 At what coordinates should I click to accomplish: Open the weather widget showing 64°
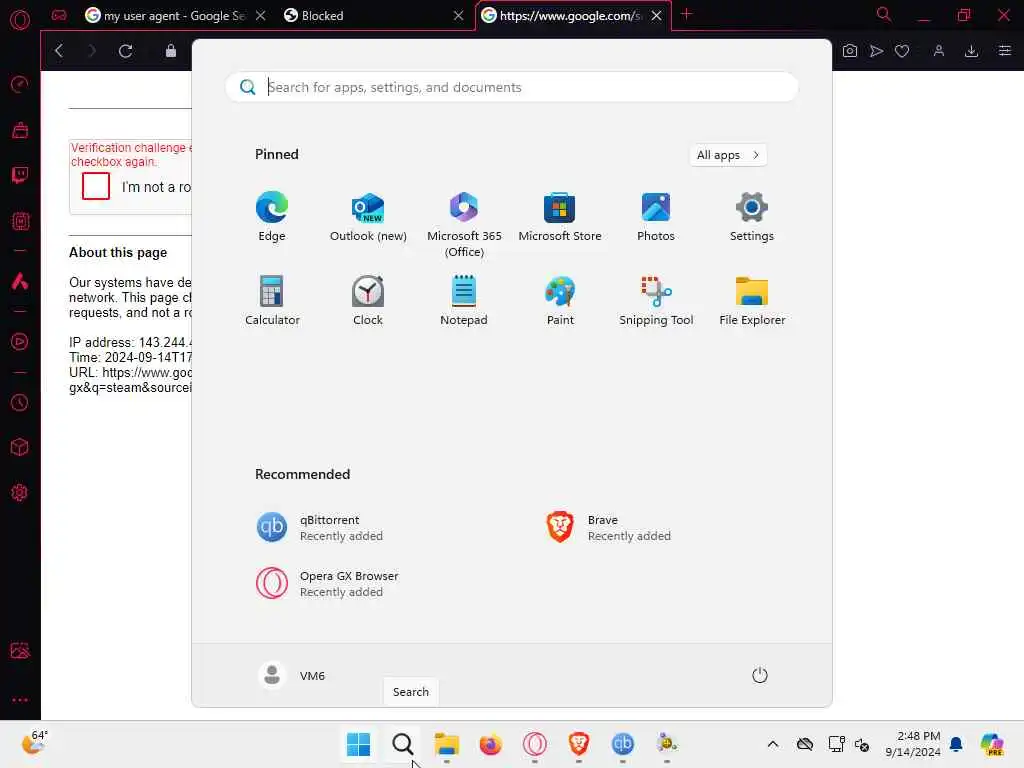[35, 742]
